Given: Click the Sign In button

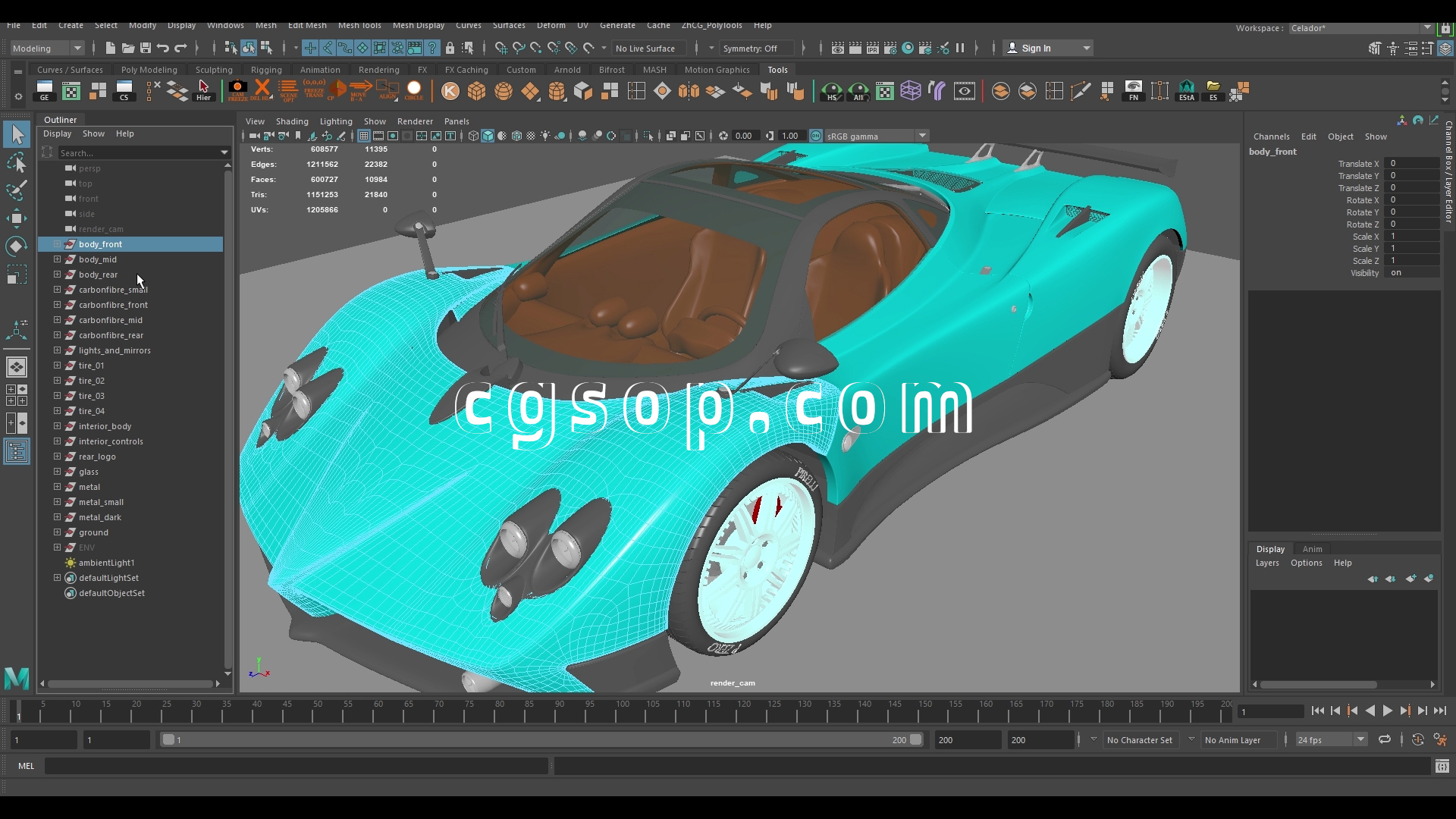Looking at the screenshot, I should tap(1036, 48).
